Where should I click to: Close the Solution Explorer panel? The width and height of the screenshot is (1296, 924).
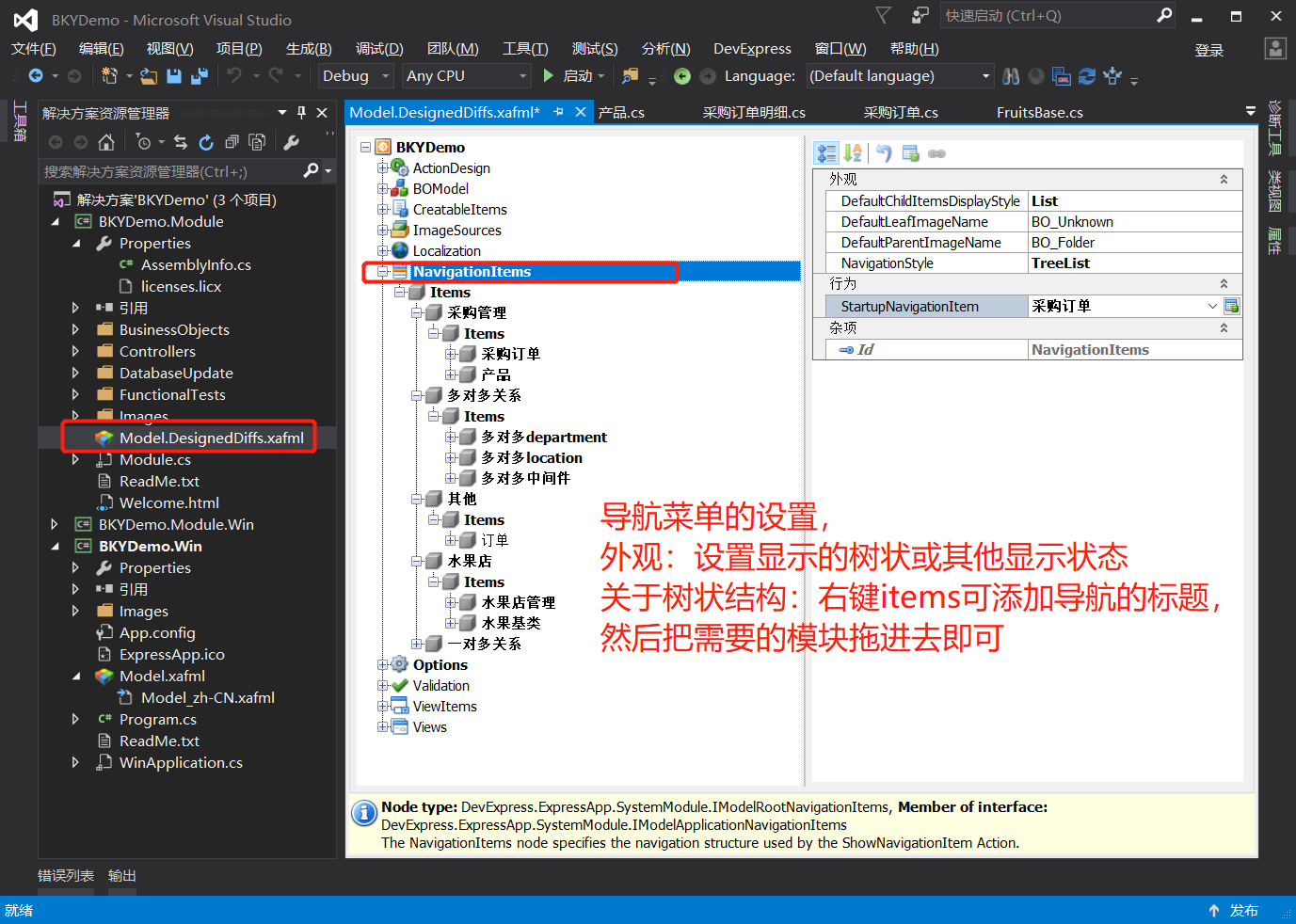click(x=322, y=113)
